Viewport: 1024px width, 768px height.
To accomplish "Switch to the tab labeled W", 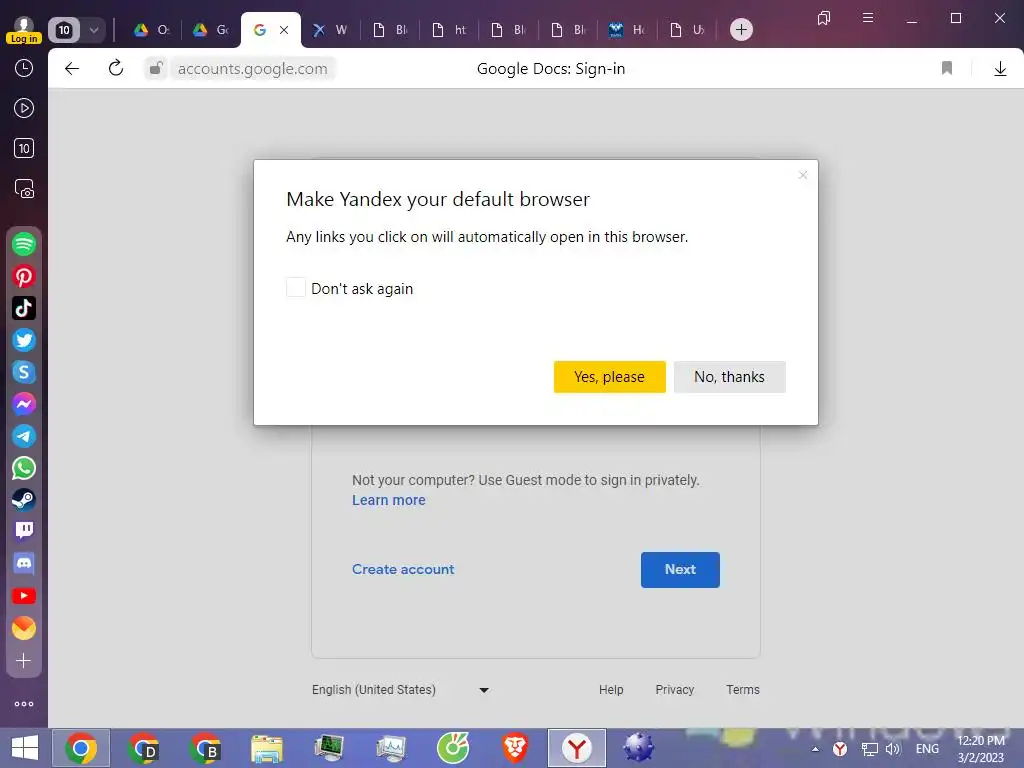I will click(330, 30).
